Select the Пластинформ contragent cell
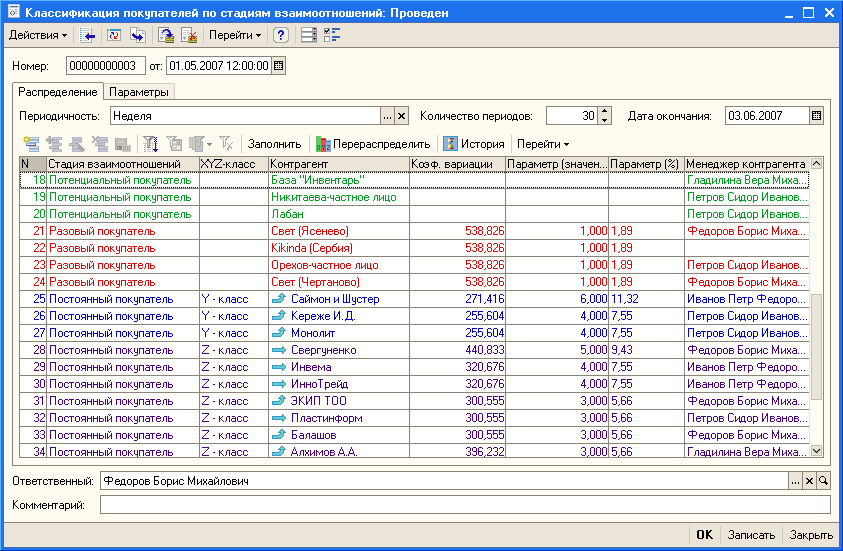This screenshot has height=551, width=843. tap(339, 418)
